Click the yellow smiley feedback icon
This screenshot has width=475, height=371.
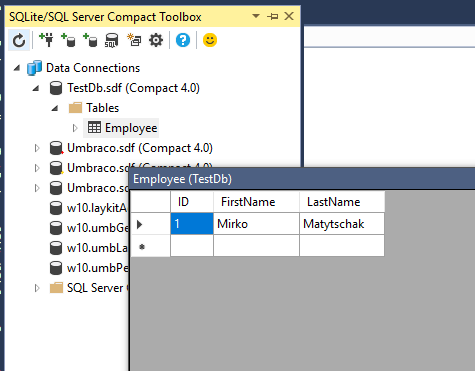coord(210,40)
